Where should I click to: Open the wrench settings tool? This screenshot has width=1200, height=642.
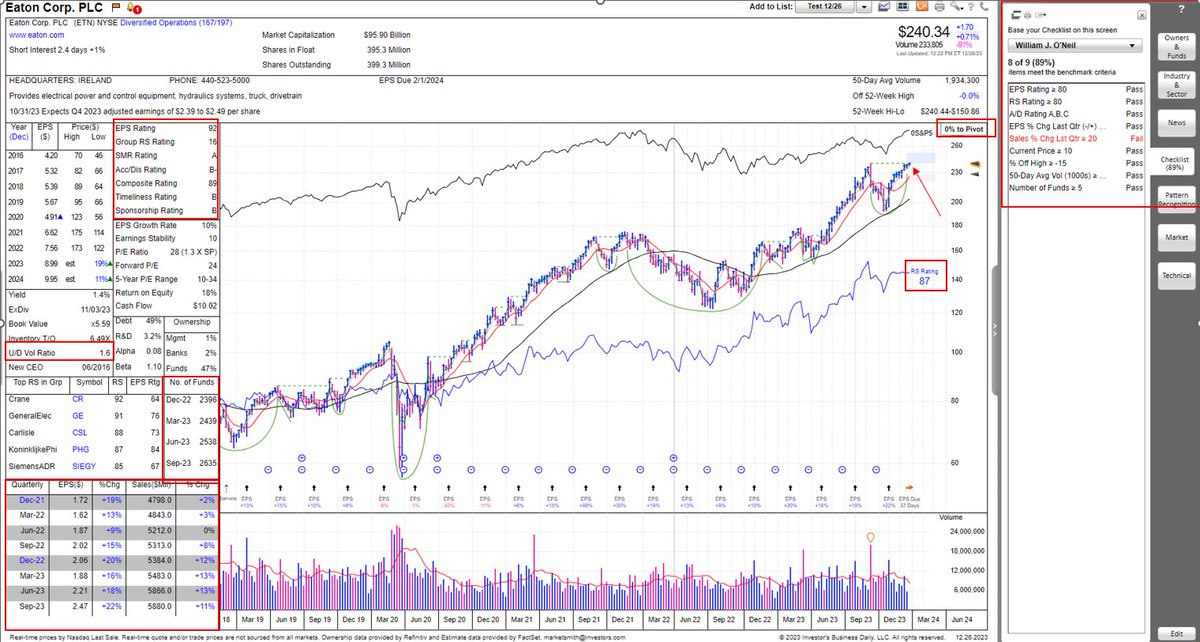pos(956,6)
